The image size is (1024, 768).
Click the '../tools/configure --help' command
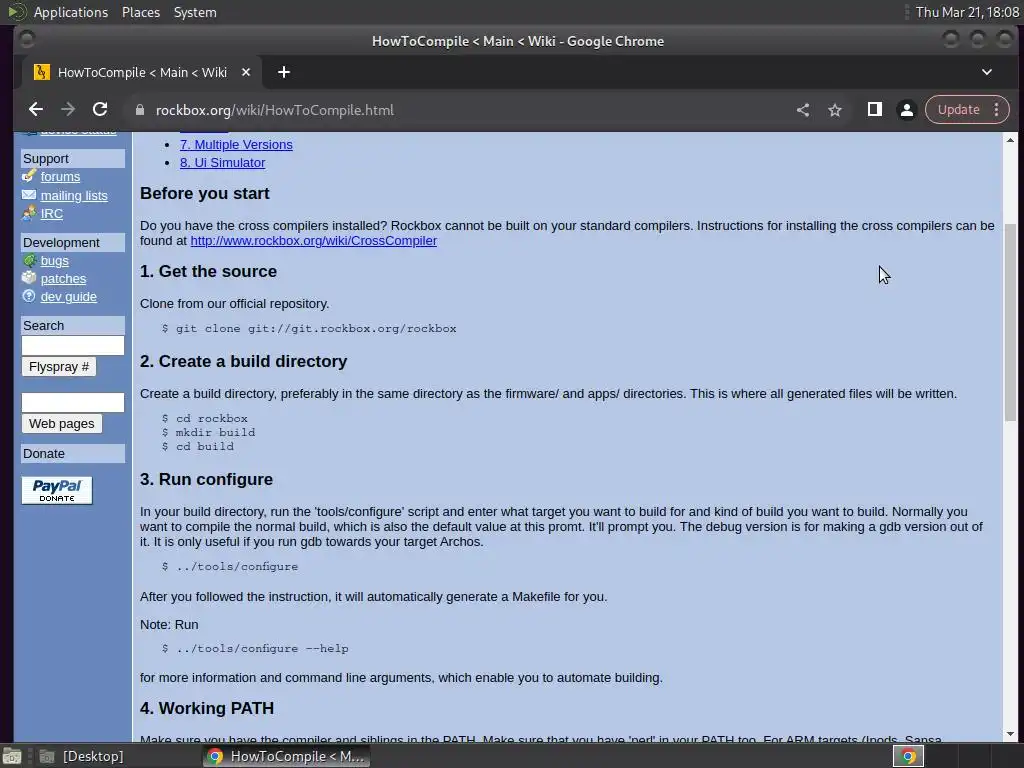255,648
